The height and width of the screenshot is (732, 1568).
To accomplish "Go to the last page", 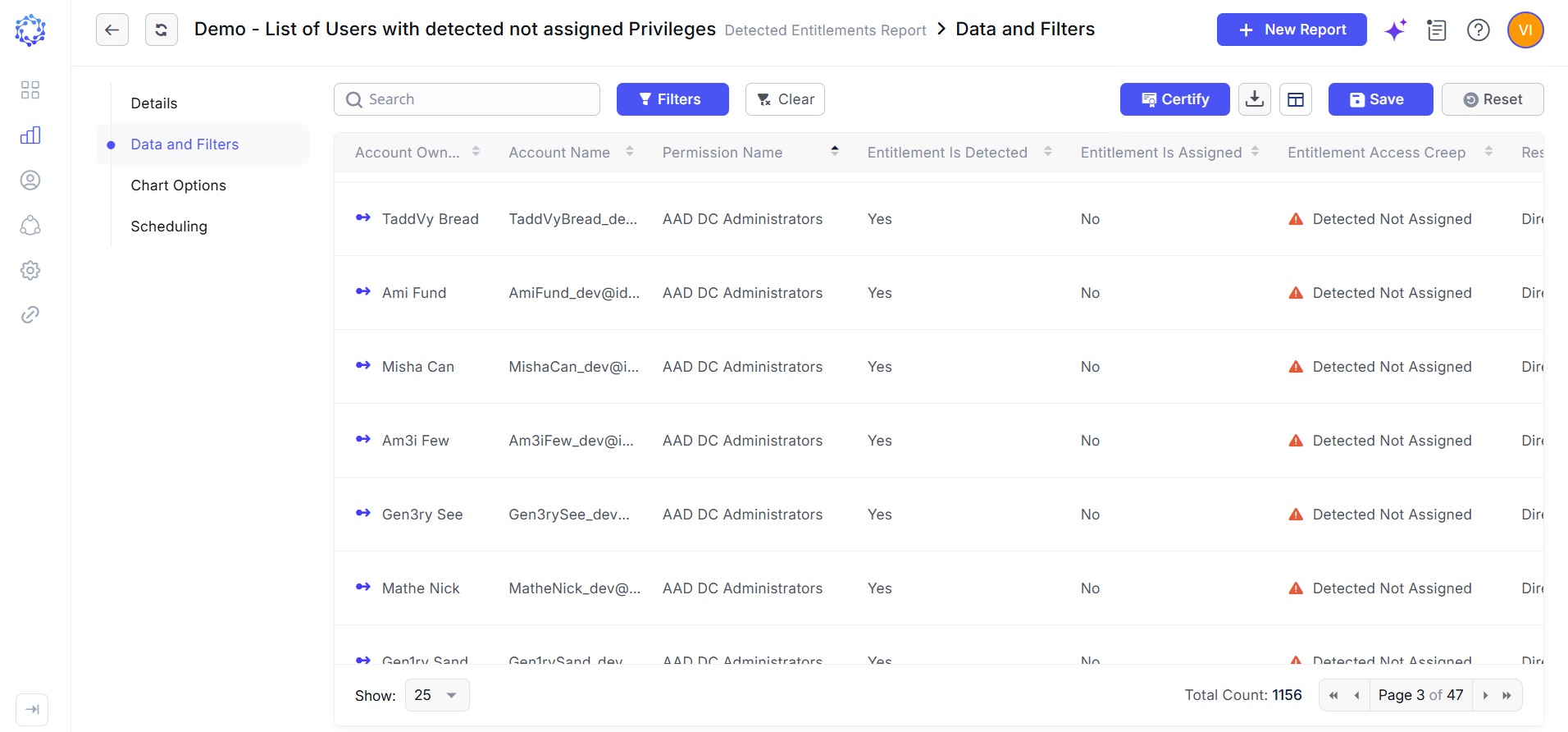I will [x=1506, y=695].
